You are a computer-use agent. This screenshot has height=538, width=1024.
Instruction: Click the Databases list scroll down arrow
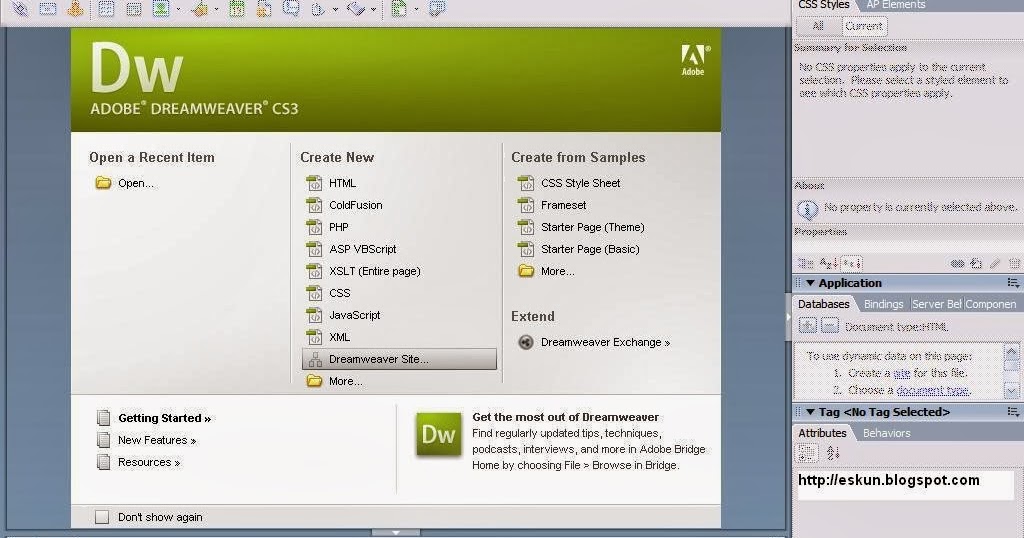(x=1012, y=390)
